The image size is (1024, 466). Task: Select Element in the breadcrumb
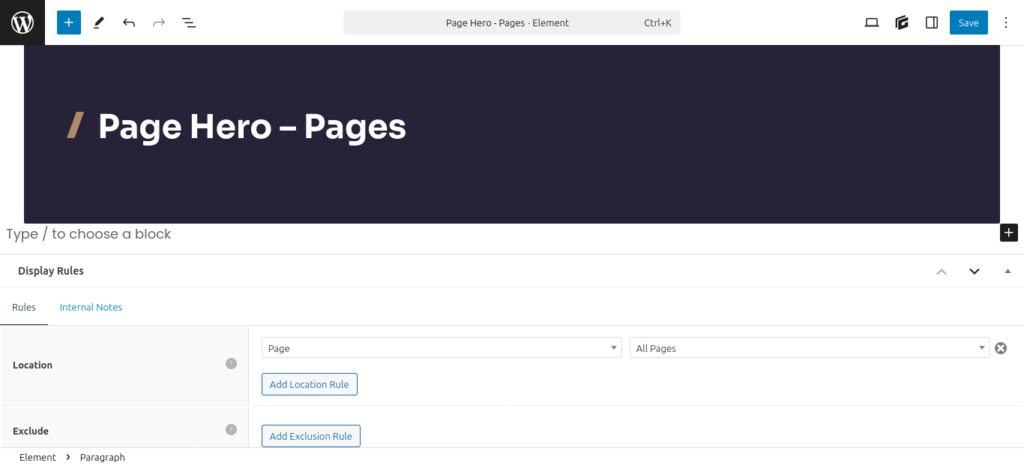click(38, 458)
